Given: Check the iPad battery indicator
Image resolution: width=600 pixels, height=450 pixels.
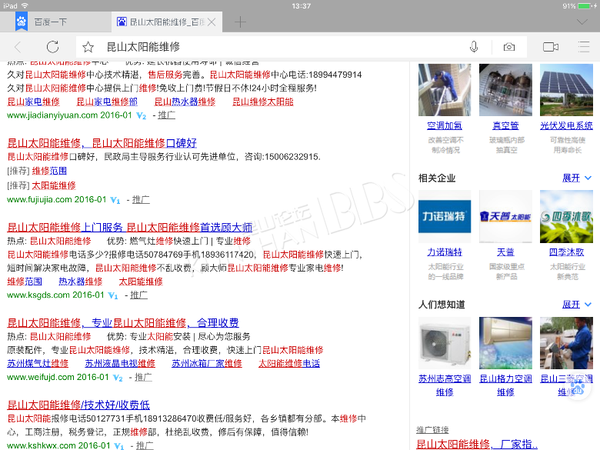Looking at the screenshot, I should click(x=585, y=6).
